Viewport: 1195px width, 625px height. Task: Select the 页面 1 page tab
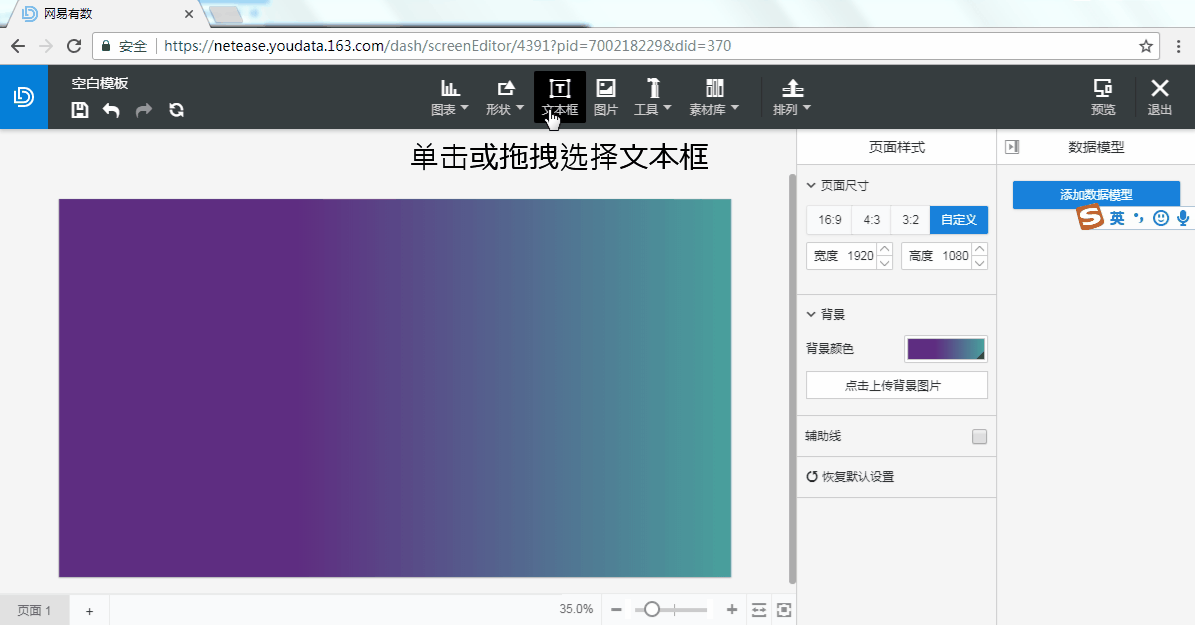(34, 610)
